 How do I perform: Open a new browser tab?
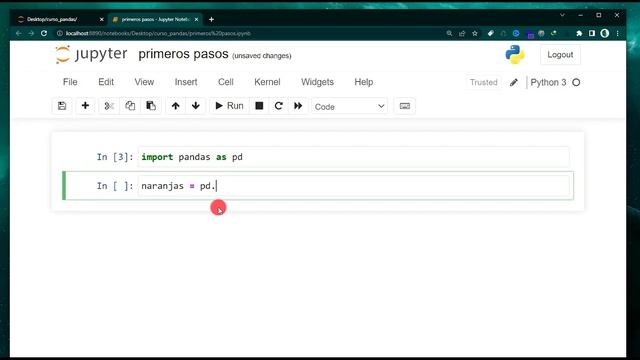211,19
